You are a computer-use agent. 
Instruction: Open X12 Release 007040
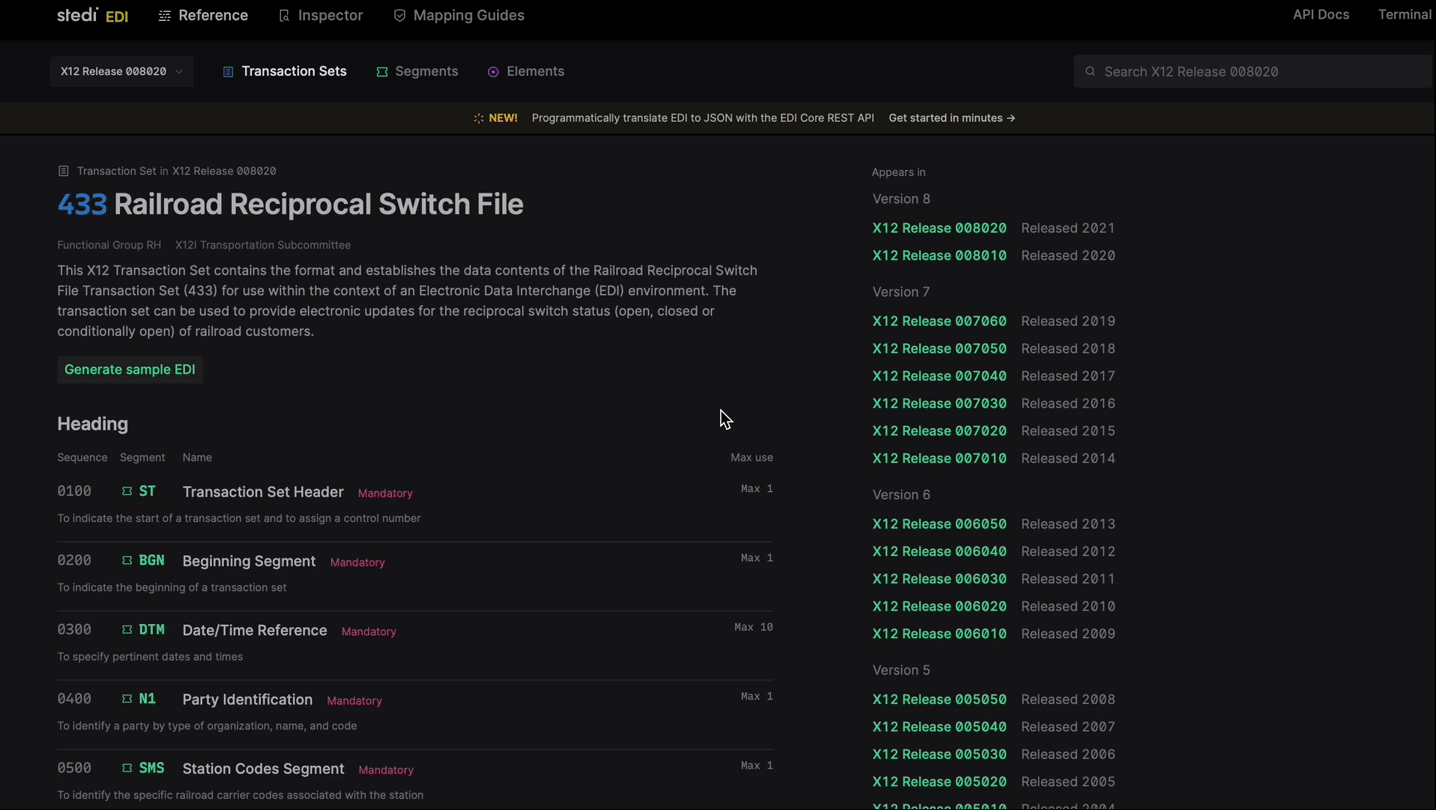click(939, 376)
